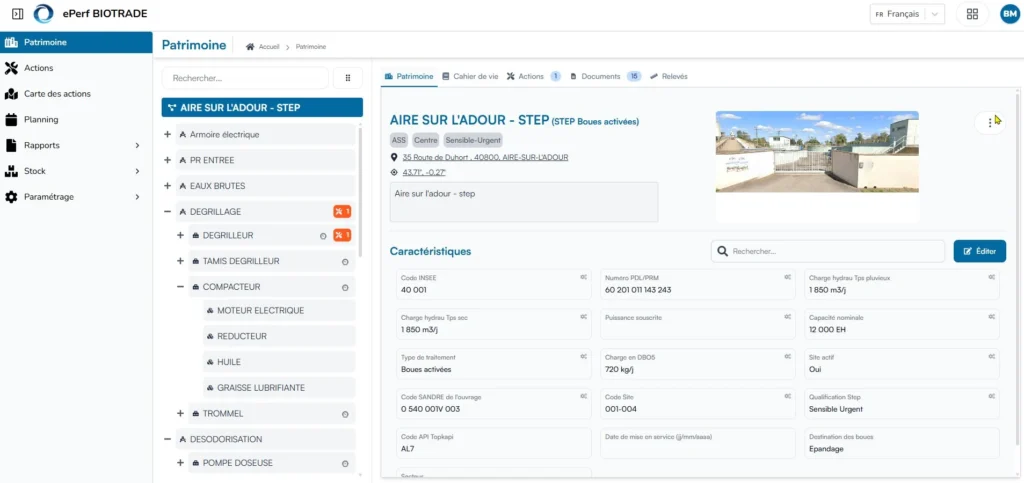
Task: Click the grid icon beside the tree search
Action: (347, 78)
